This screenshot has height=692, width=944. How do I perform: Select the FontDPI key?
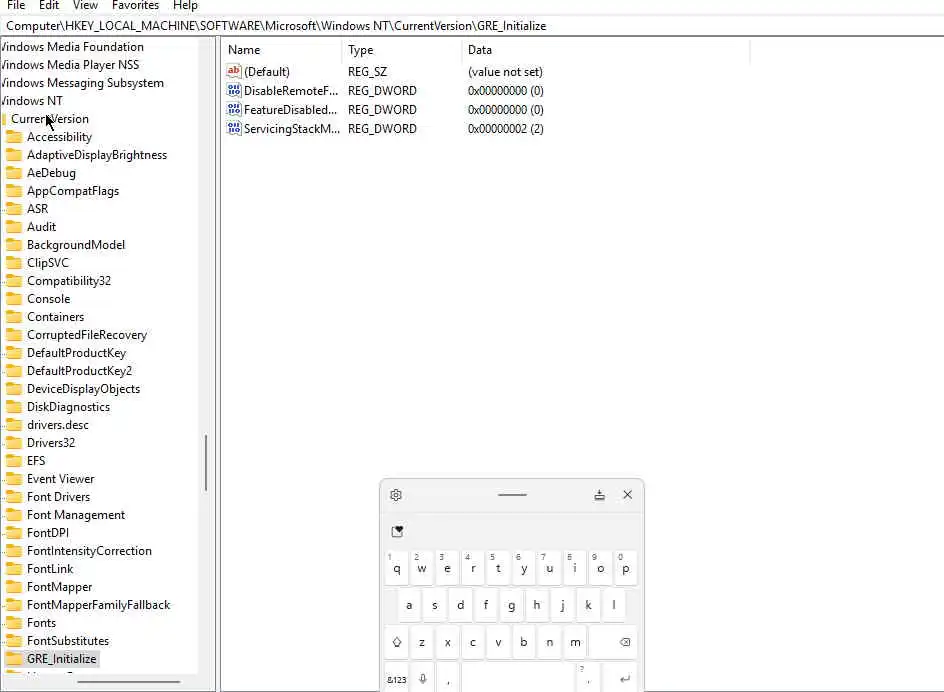pyautogui.click(x=48, y=533)
